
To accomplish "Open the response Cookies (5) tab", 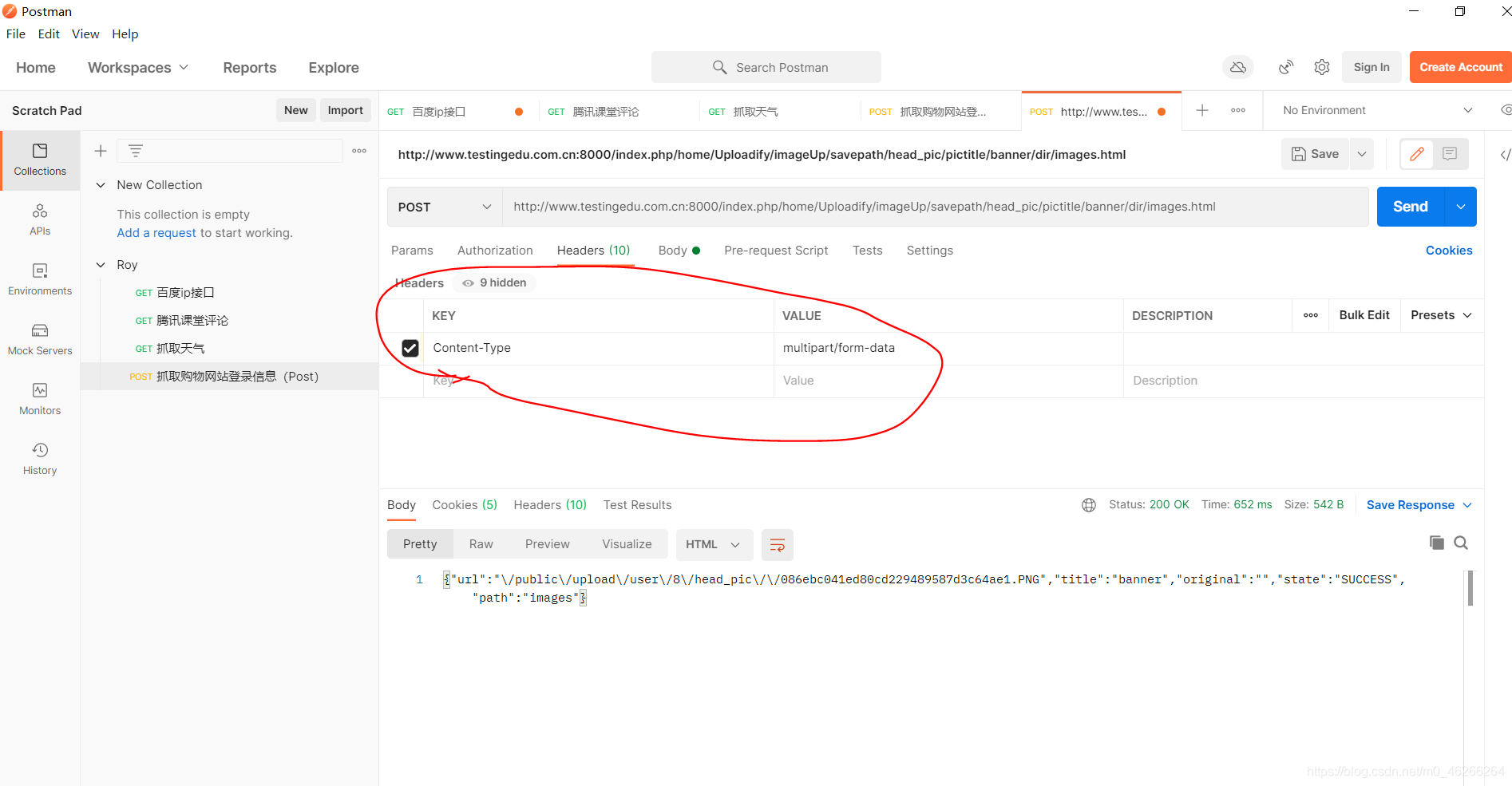I will click(x=465, y=505).
